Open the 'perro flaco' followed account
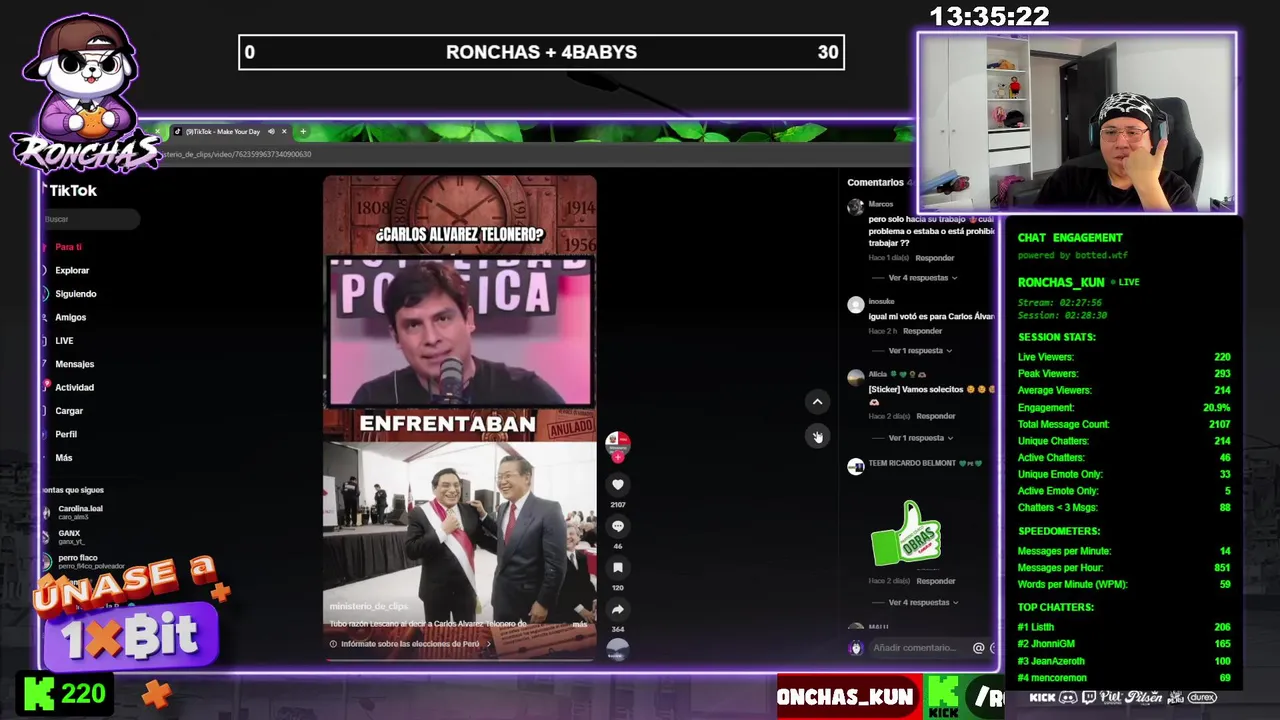The image size is (1280, 720). point(78,558)
